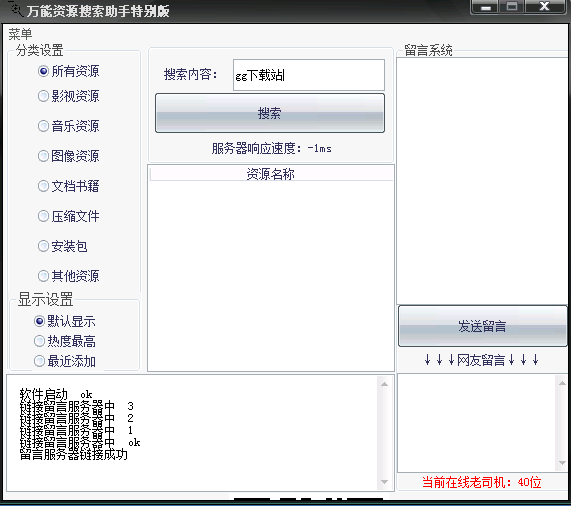Click the 网友留言 list scroll-up arrow
This screenshot has height=506, width=571.
pyautogui.click(x=562, y=383)
